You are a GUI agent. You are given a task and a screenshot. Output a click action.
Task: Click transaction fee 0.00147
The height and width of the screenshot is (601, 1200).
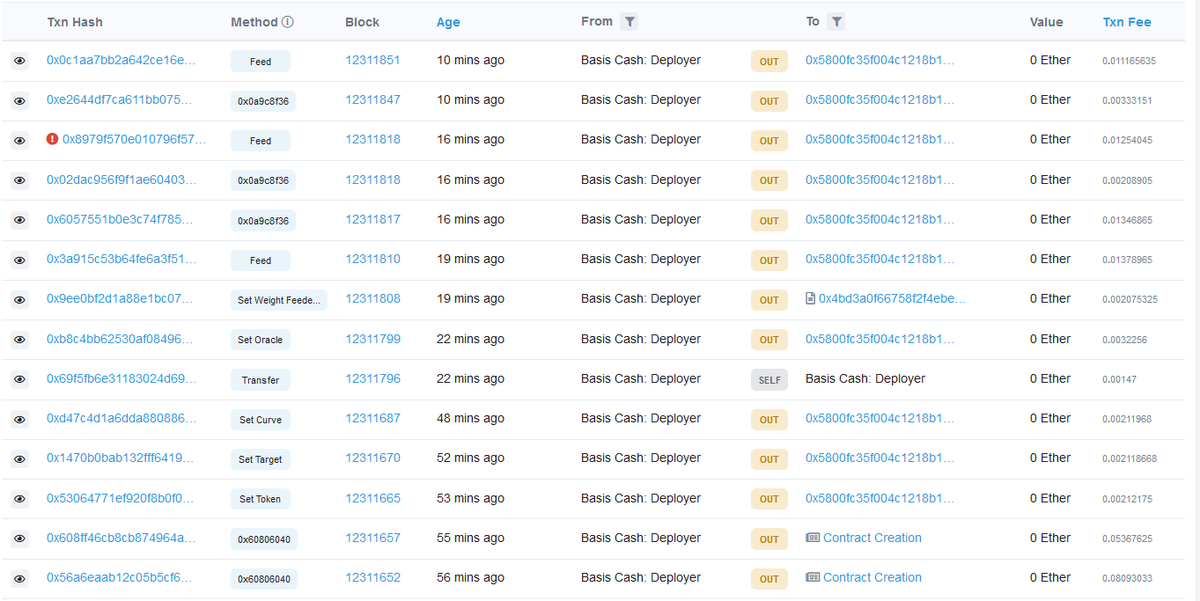click(1118, 380)
